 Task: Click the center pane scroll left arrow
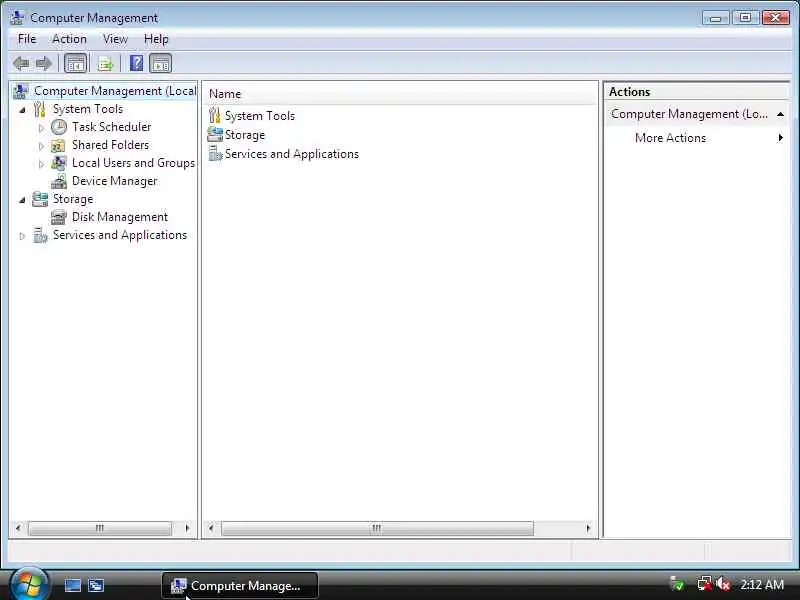coord(211,528)
